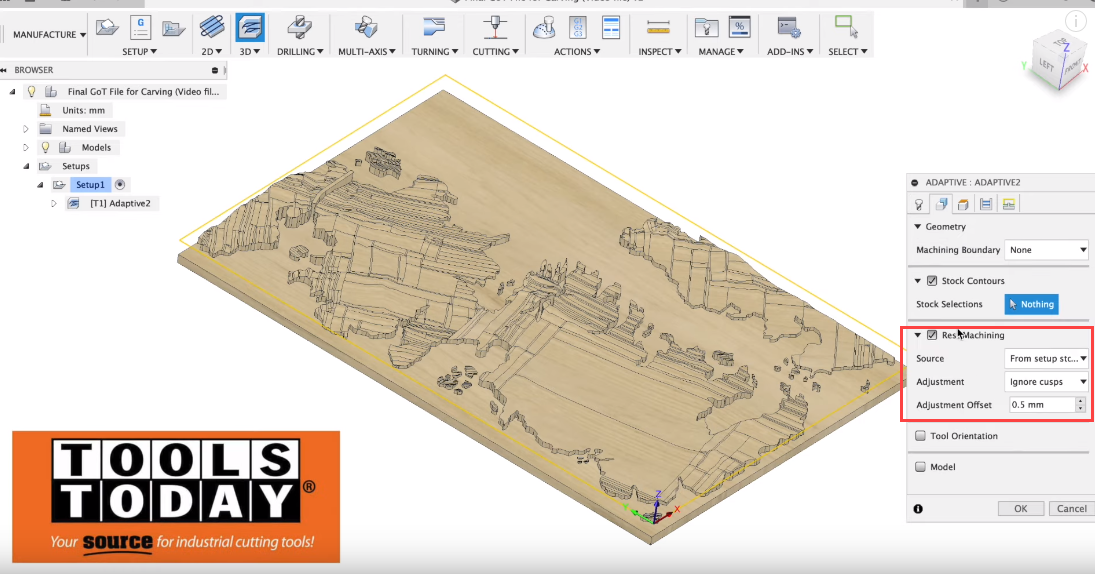This screenshot has width=1095, height=574.
Task: Select Setup1 in the browser tree
Action: (90, 184)
